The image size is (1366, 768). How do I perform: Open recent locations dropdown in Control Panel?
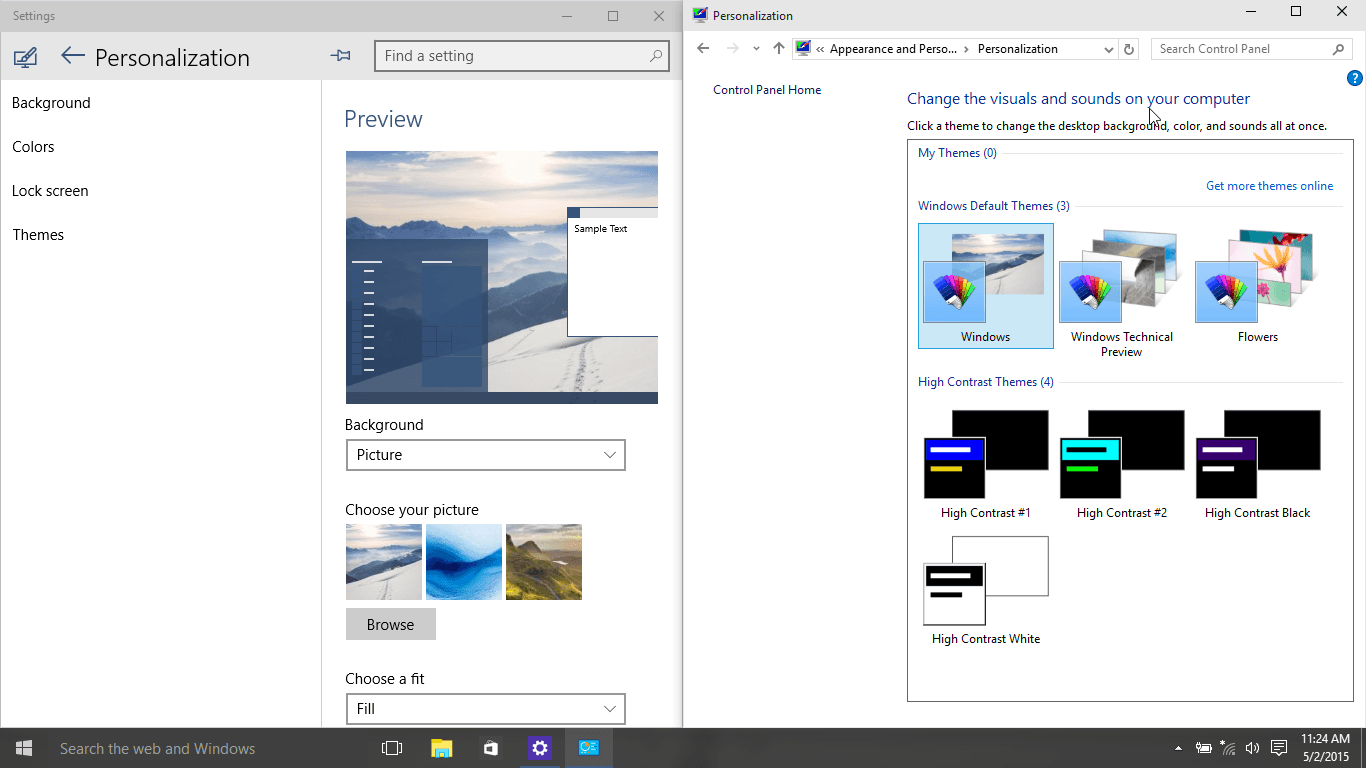click(x=756, y=48)
